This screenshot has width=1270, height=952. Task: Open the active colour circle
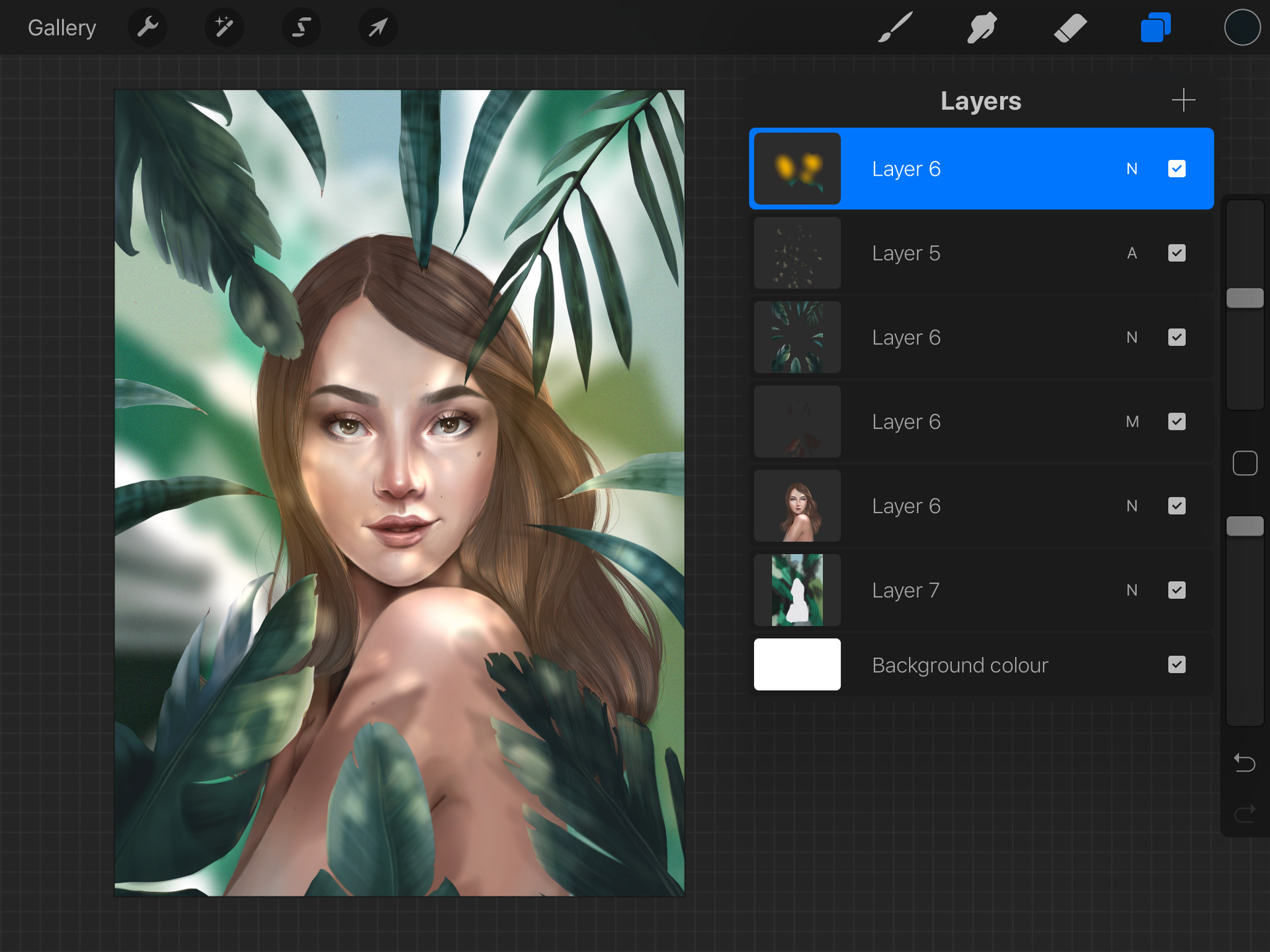pyautogui.click(x=1242, y=28)
